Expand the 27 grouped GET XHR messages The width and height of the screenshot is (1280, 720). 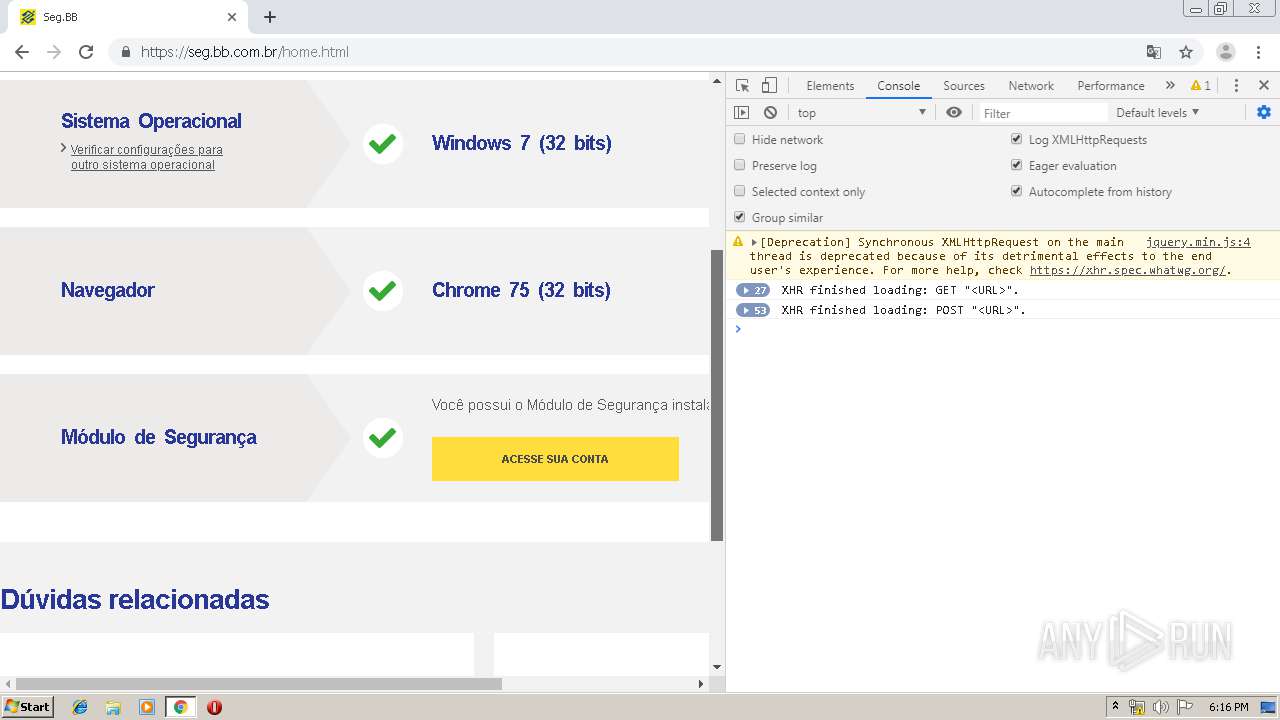point(753,290)
